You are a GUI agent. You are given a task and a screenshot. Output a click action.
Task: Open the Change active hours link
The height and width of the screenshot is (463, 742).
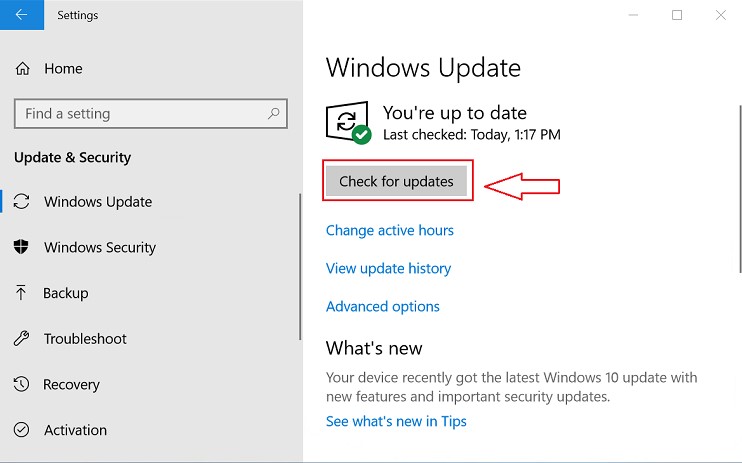390,231
